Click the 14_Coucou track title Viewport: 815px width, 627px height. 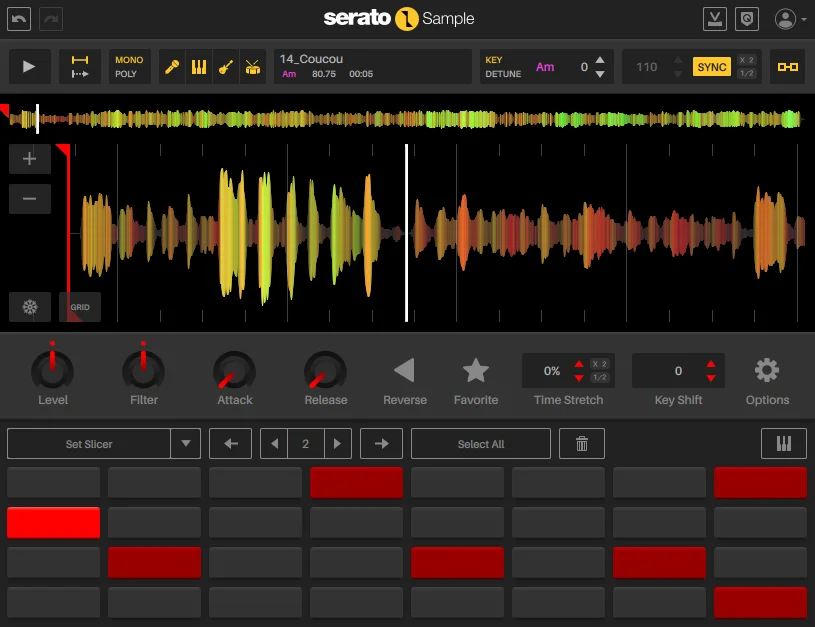click(311, 59)
